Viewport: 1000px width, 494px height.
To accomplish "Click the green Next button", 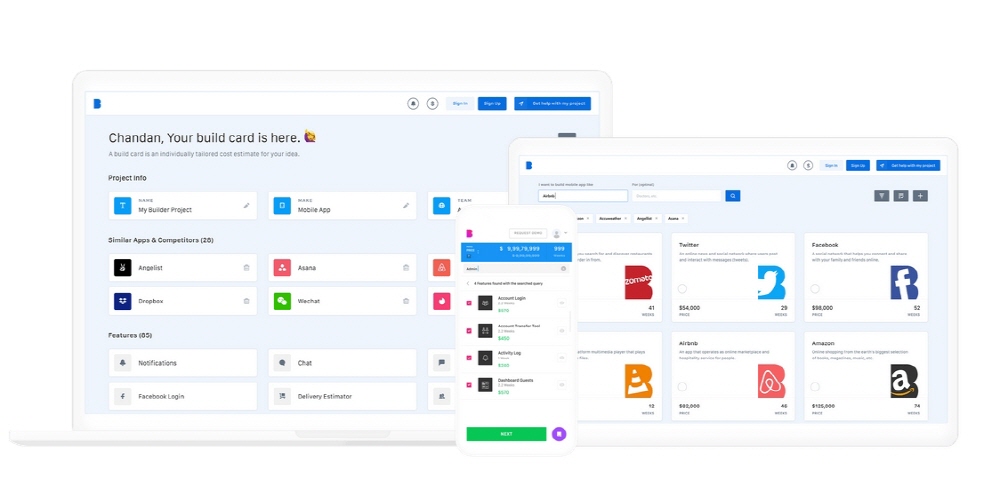I will (506, 434).
